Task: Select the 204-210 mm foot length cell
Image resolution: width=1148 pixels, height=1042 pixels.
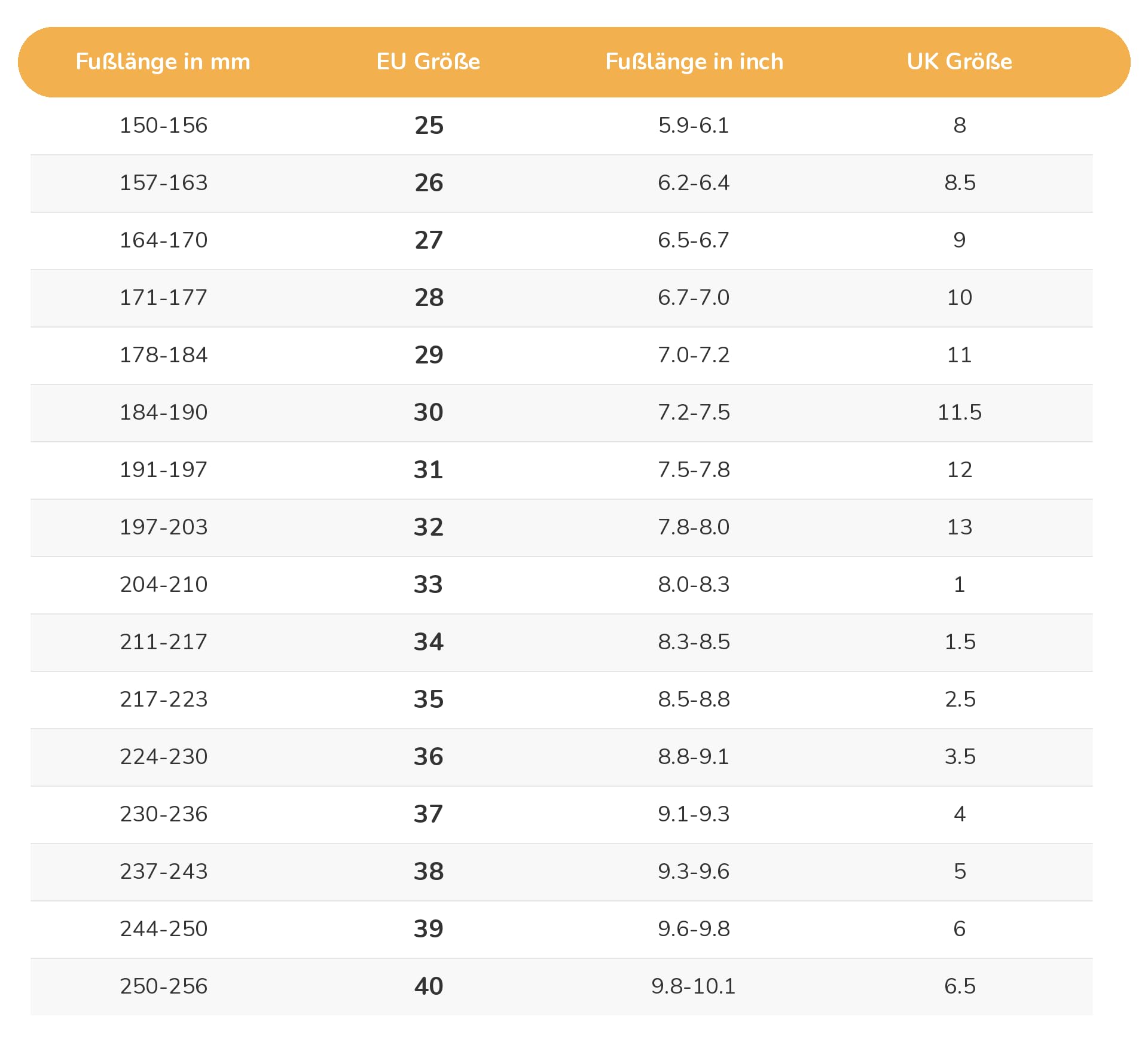Action: (163, 585)
